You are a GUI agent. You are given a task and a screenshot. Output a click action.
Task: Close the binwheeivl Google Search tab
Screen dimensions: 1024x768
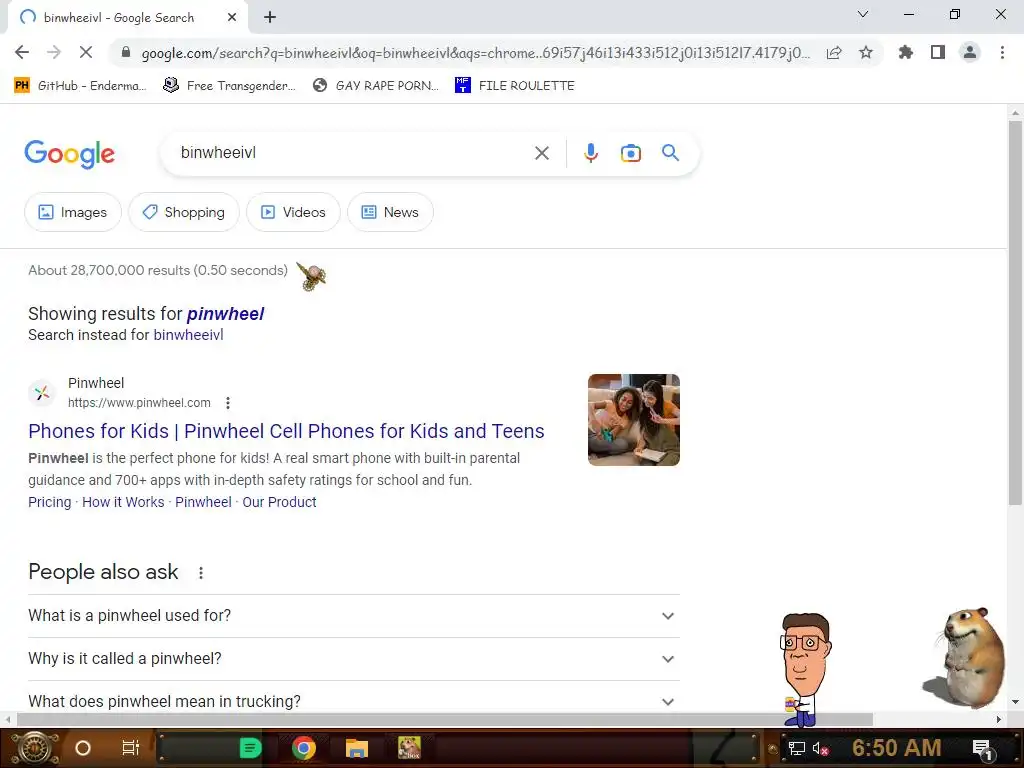point(232,18)
